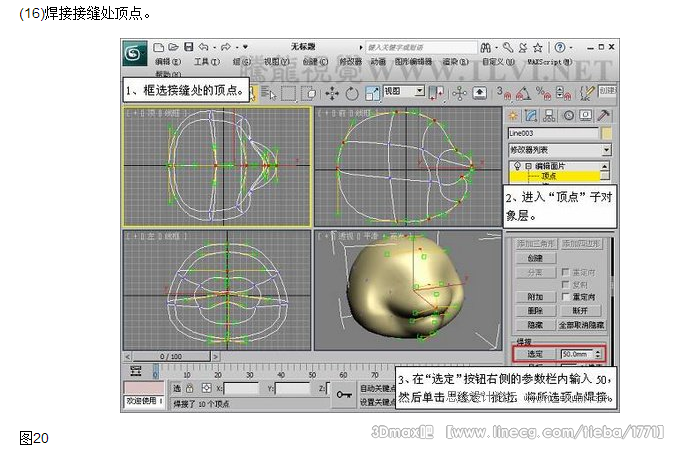Toggle the lightbulb beside 编辑面片

(x=517, y=166)
